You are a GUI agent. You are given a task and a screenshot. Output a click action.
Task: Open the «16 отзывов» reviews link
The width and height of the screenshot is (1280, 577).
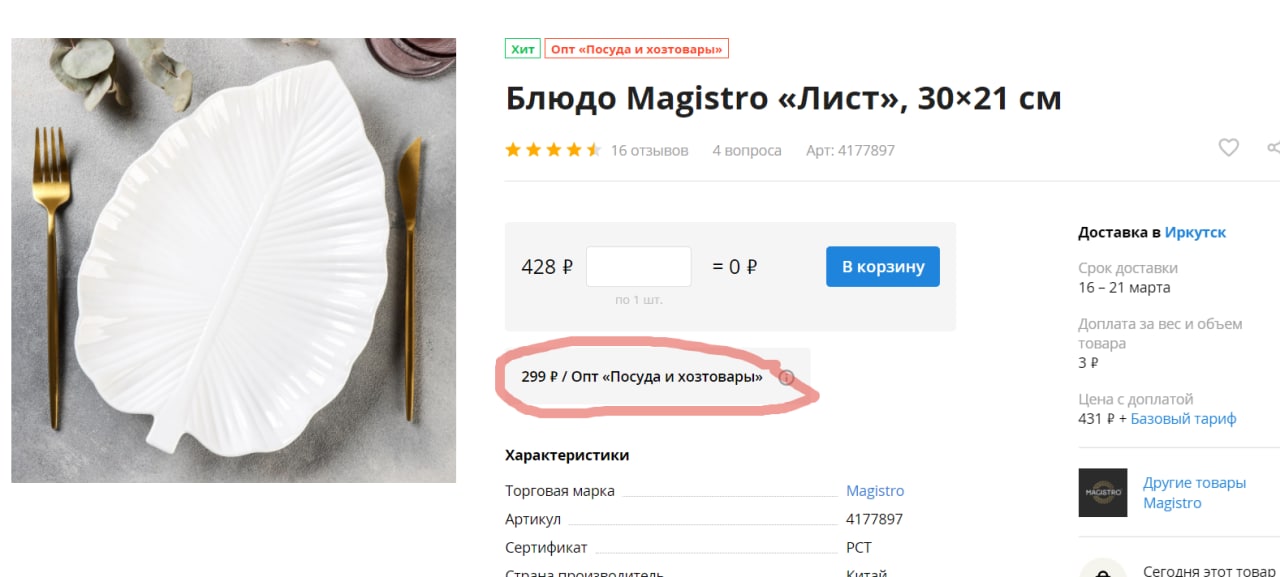(x=650, y=150)
